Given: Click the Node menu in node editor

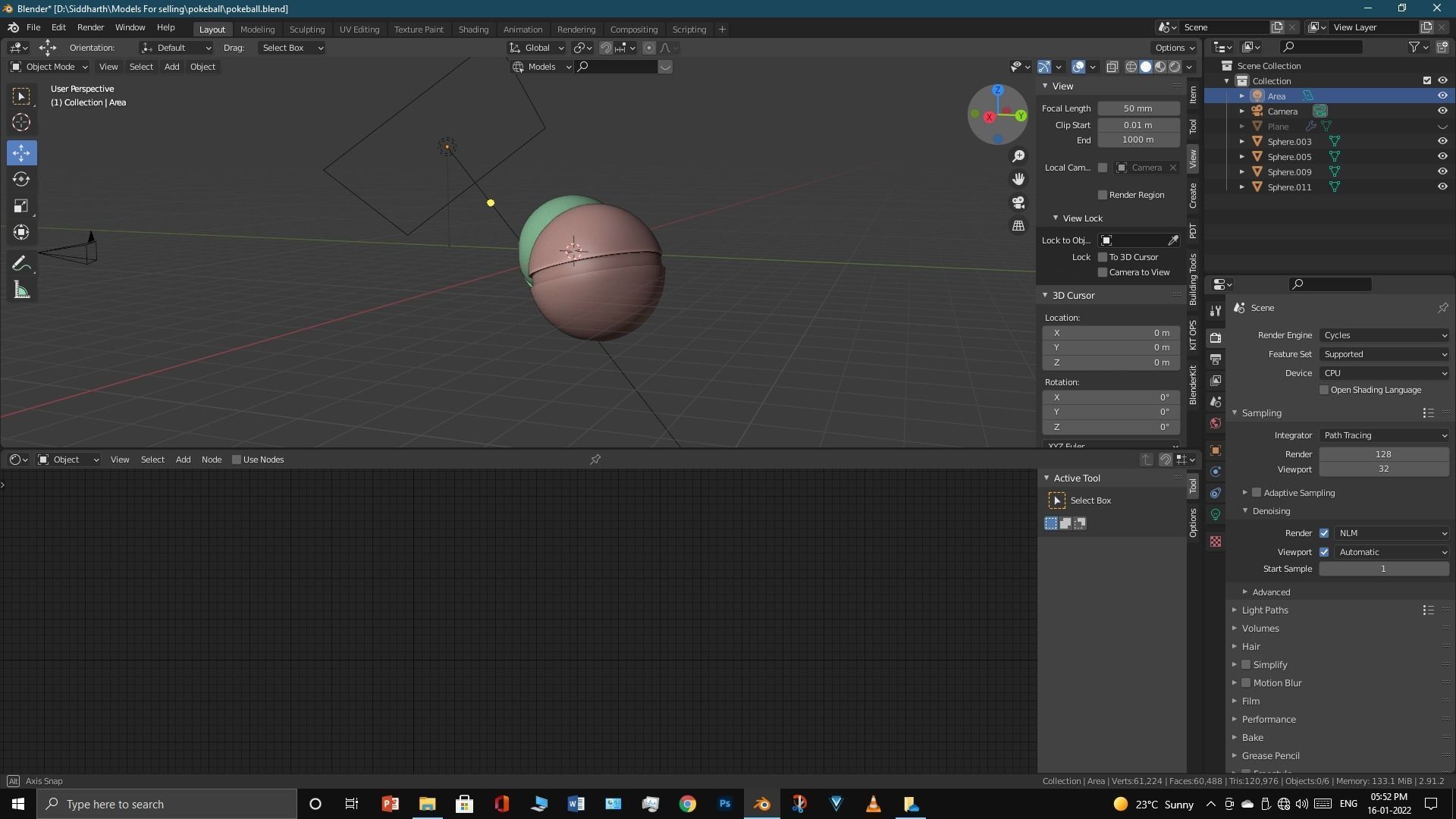Looking at the screenshot, I should coord(212,460).
